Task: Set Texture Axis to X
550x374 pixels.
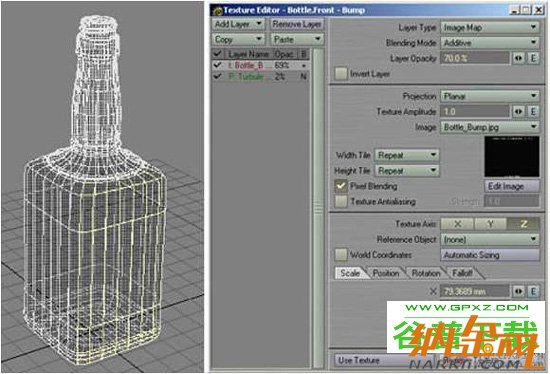Action: point(457,224)
